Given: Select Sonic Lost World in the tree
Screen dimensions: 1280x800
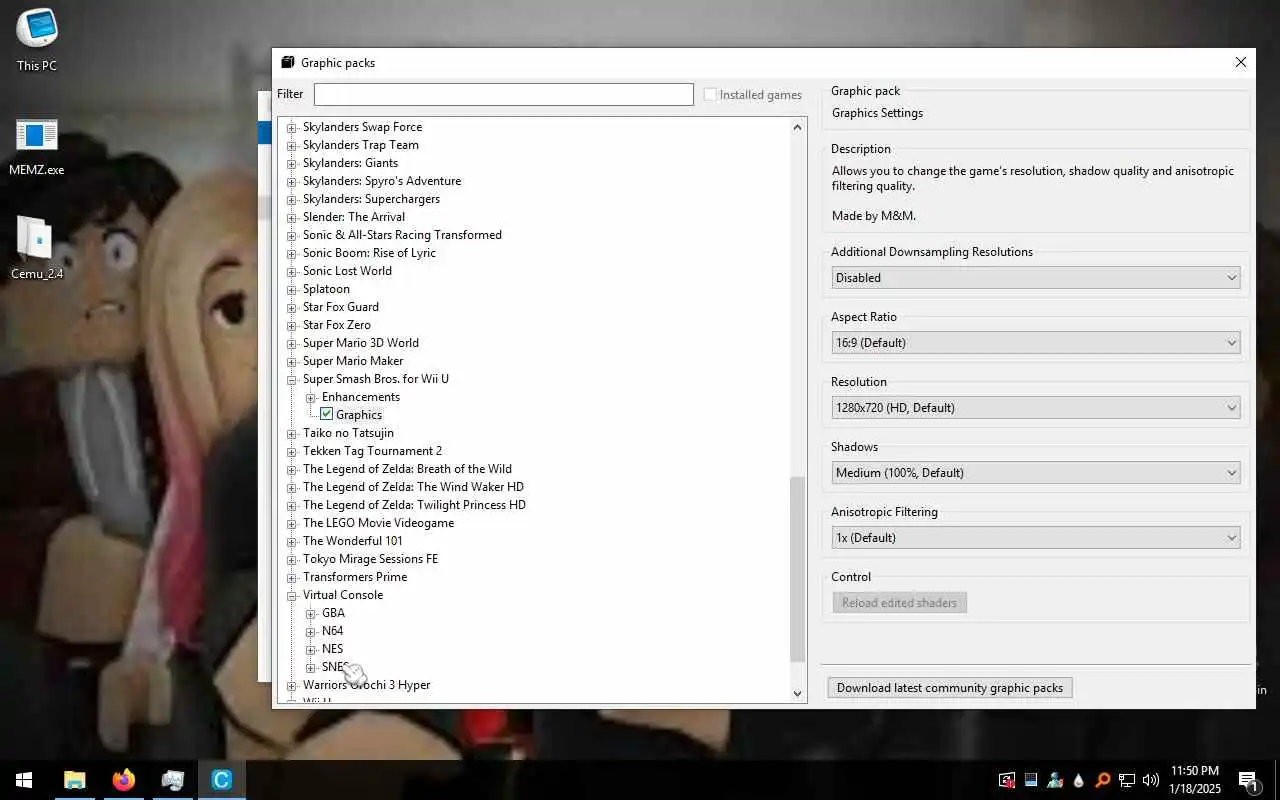Looking at the screenshot, I should [347, 271].
